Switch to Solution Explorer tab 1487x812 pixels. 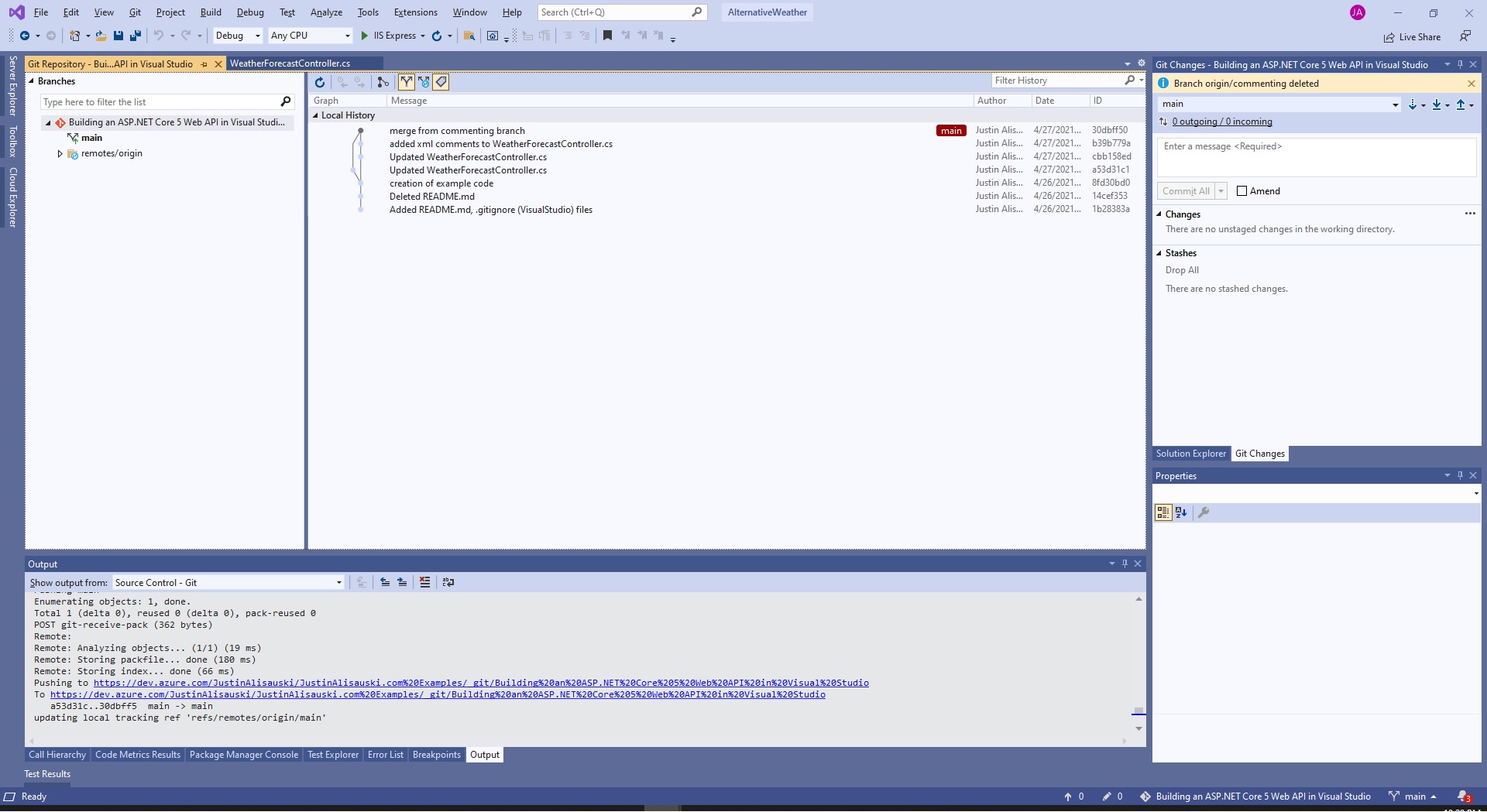[x=1190, y=454]
